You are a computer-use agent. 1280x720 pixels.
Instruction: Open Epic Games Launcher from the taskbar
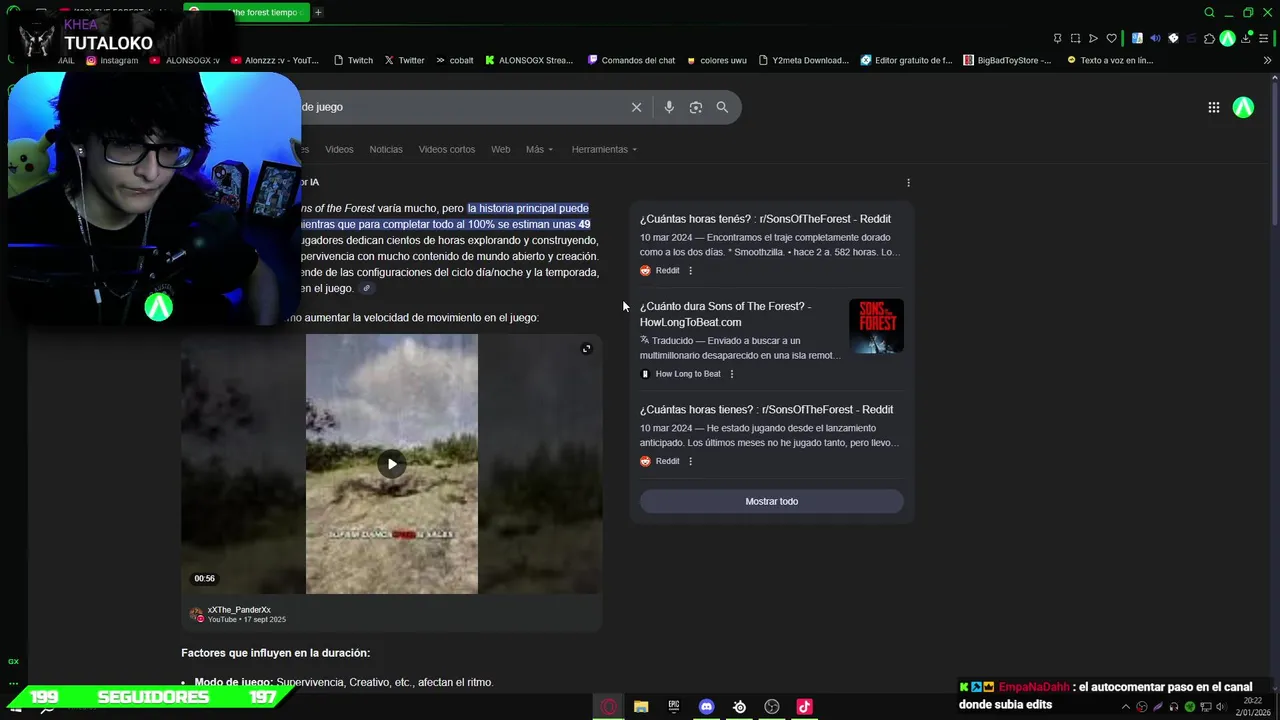coord(674,707)
